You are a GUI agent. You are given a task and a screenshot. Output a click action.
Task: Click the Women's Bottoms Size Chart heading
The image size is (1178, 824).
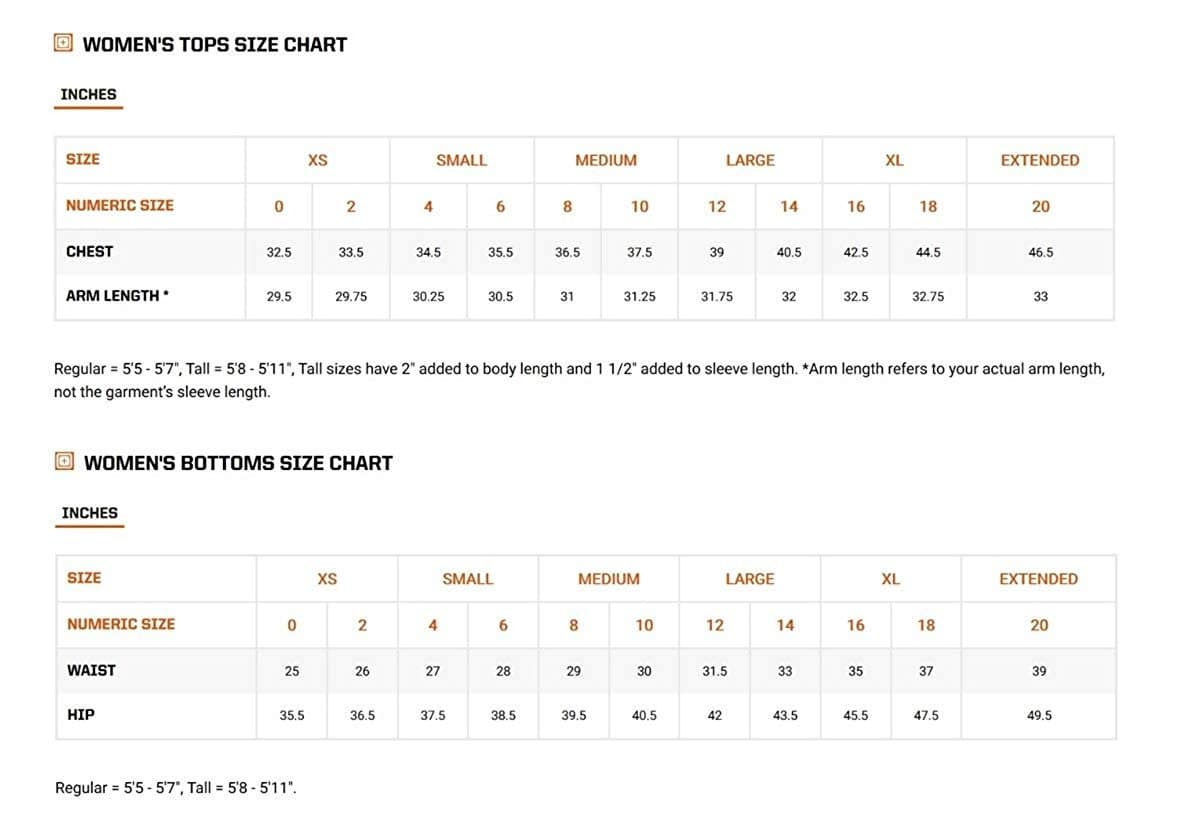pos(238,463)
